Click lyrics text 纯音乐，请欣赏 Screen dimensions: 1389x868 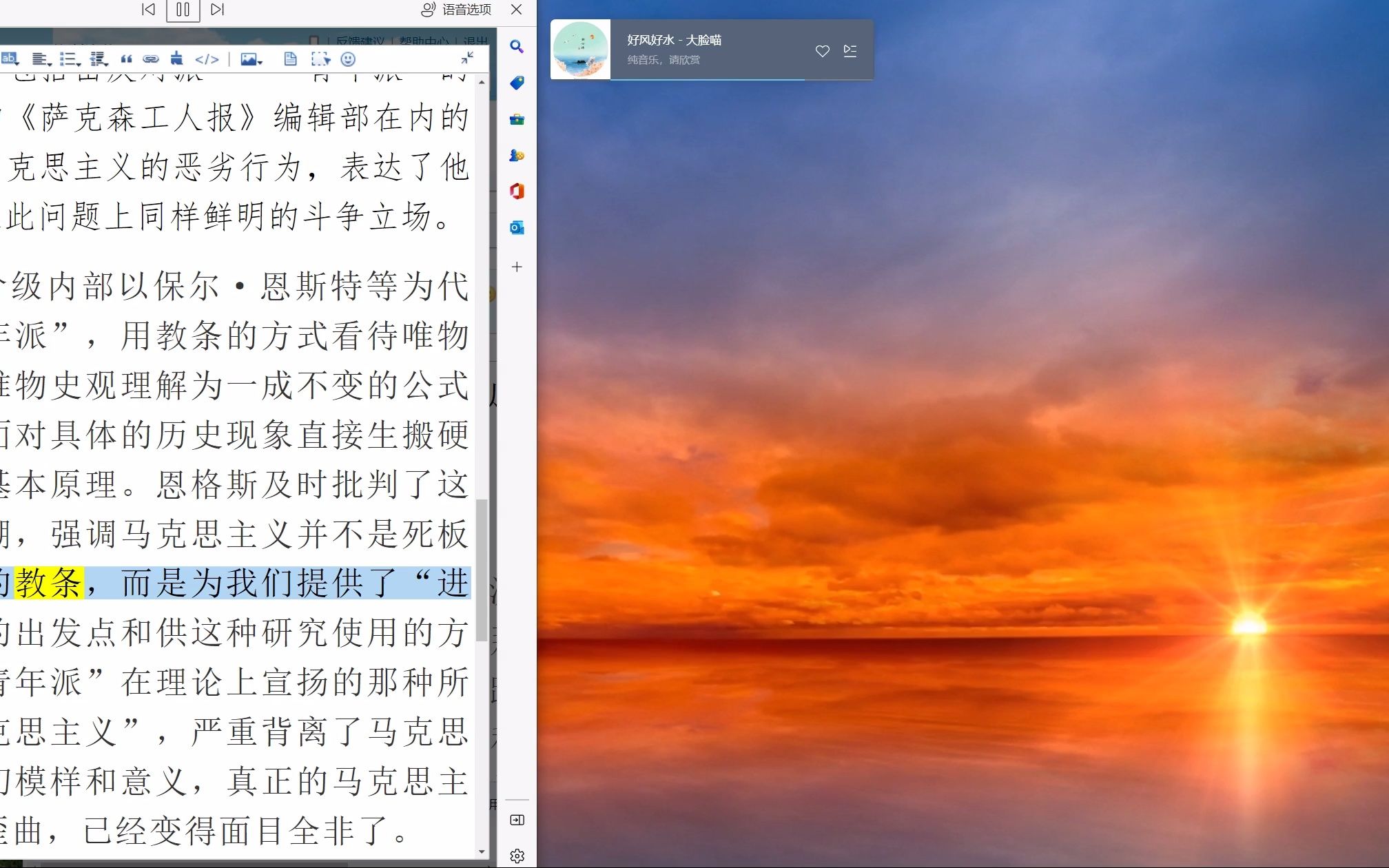[x=663, y=60]
